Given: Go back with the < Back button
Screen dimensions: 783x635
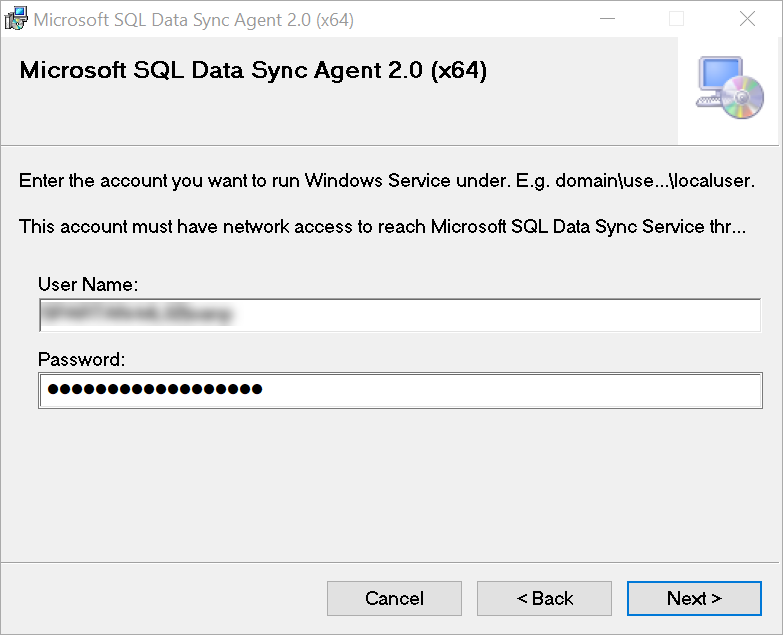Looking at the screenshot, I should coord(544,598).
